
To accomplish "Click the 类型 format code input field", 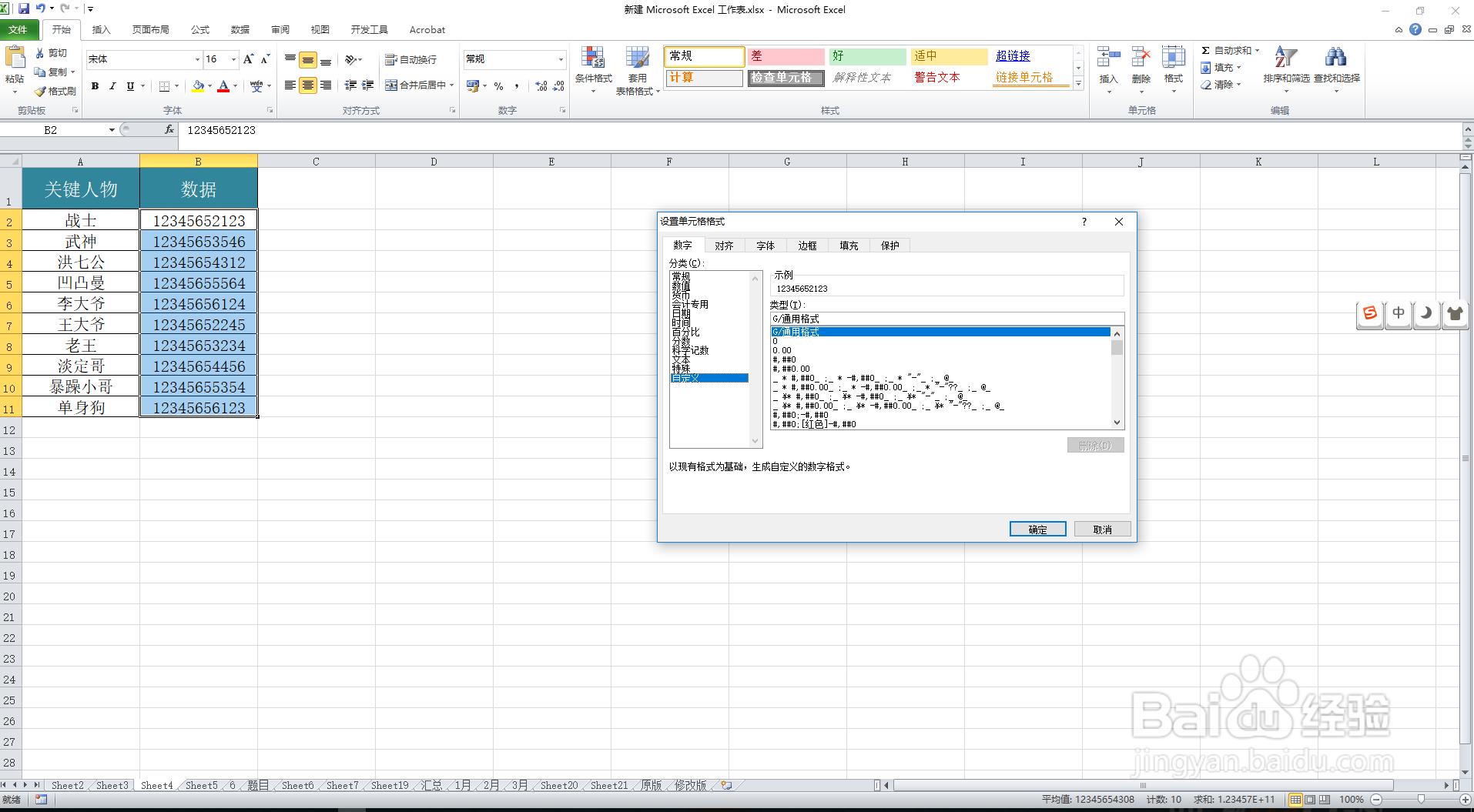I will [x=947, y=319].
